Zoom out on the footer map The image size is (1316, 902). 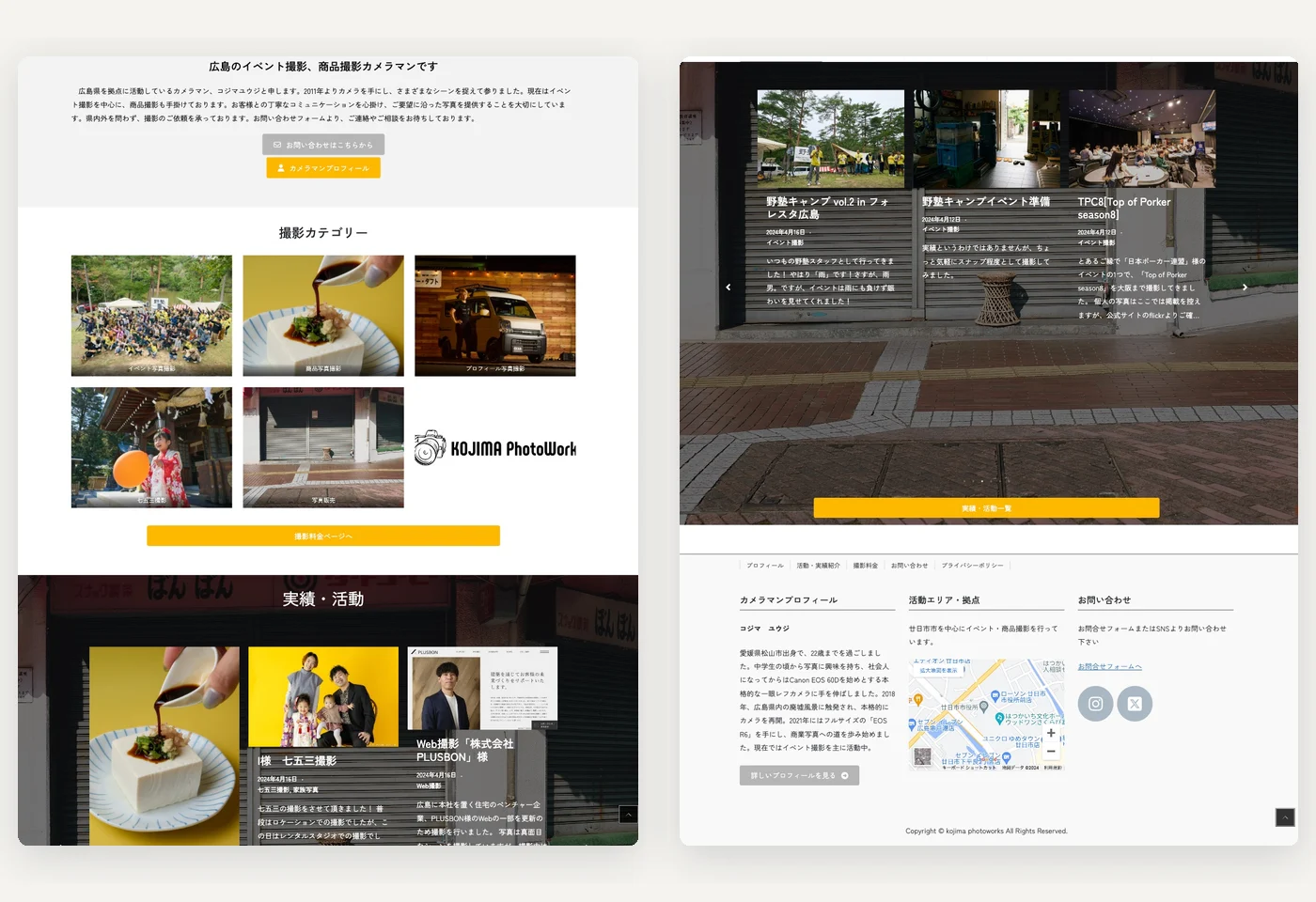coord(1051,751)
